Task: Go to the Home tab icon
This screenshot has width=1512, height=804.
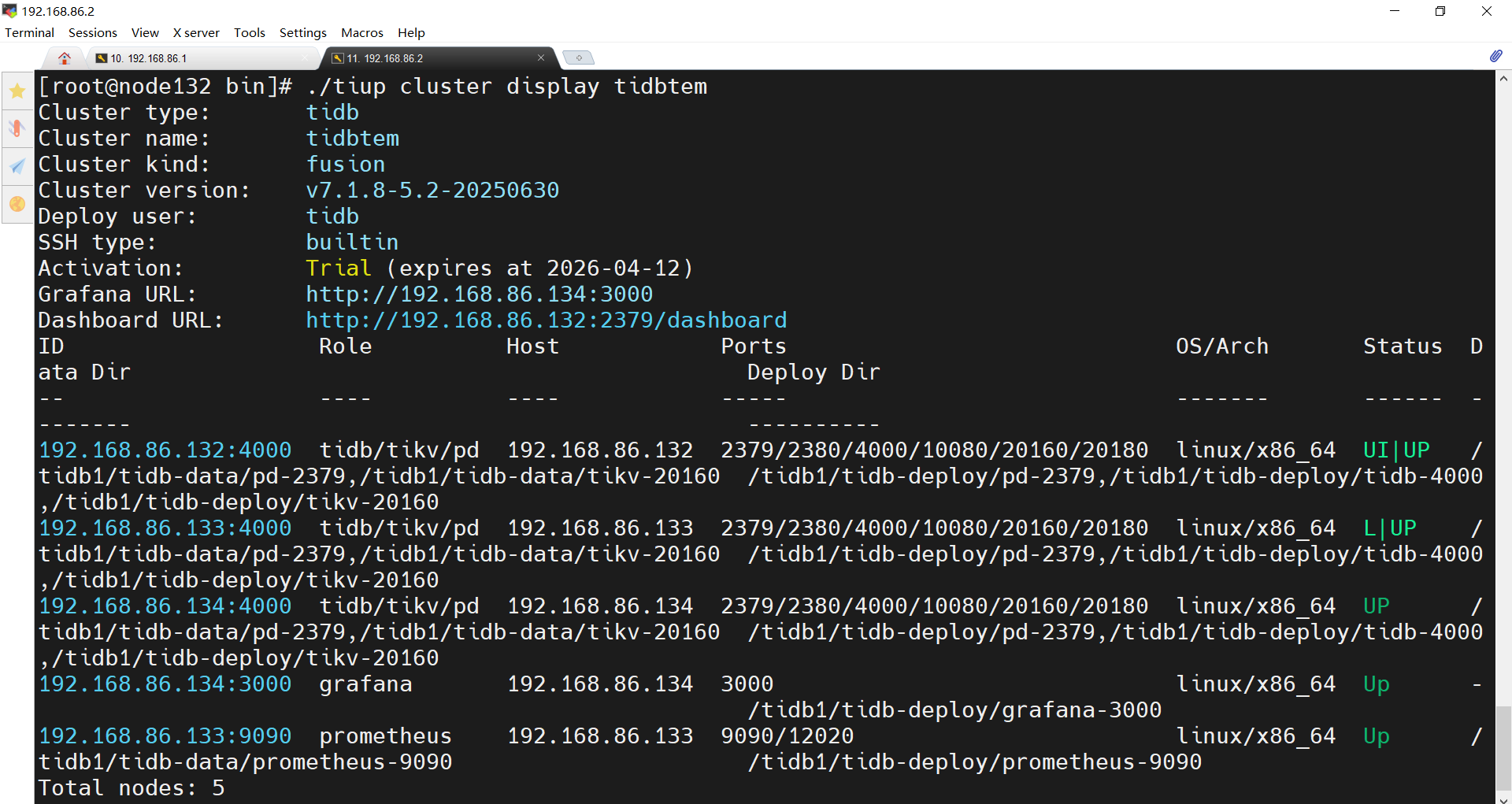Action: (65, 58)
